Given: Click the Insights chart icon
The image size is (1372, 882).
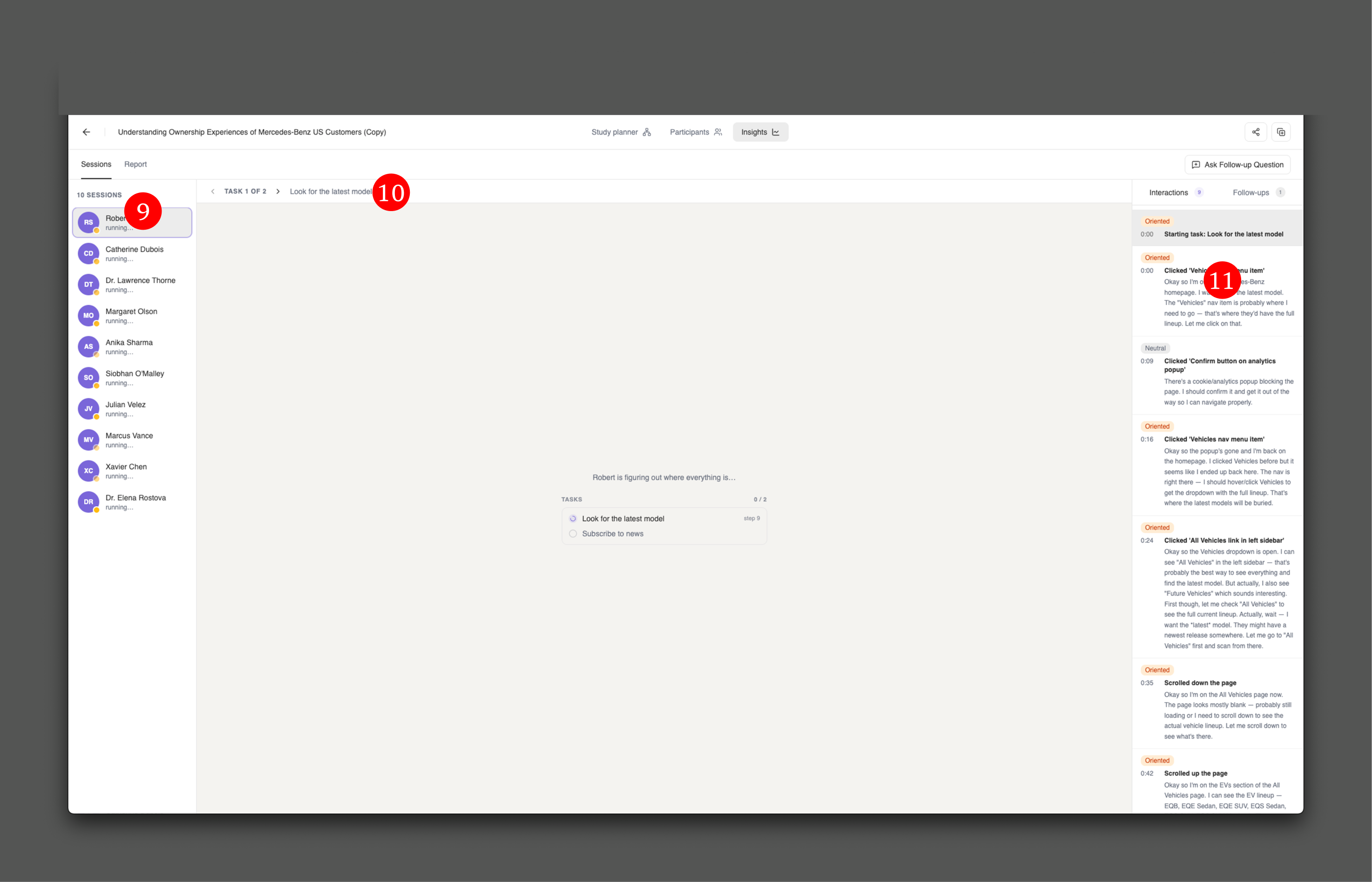Looking at the screenshot, I should 775,132.
